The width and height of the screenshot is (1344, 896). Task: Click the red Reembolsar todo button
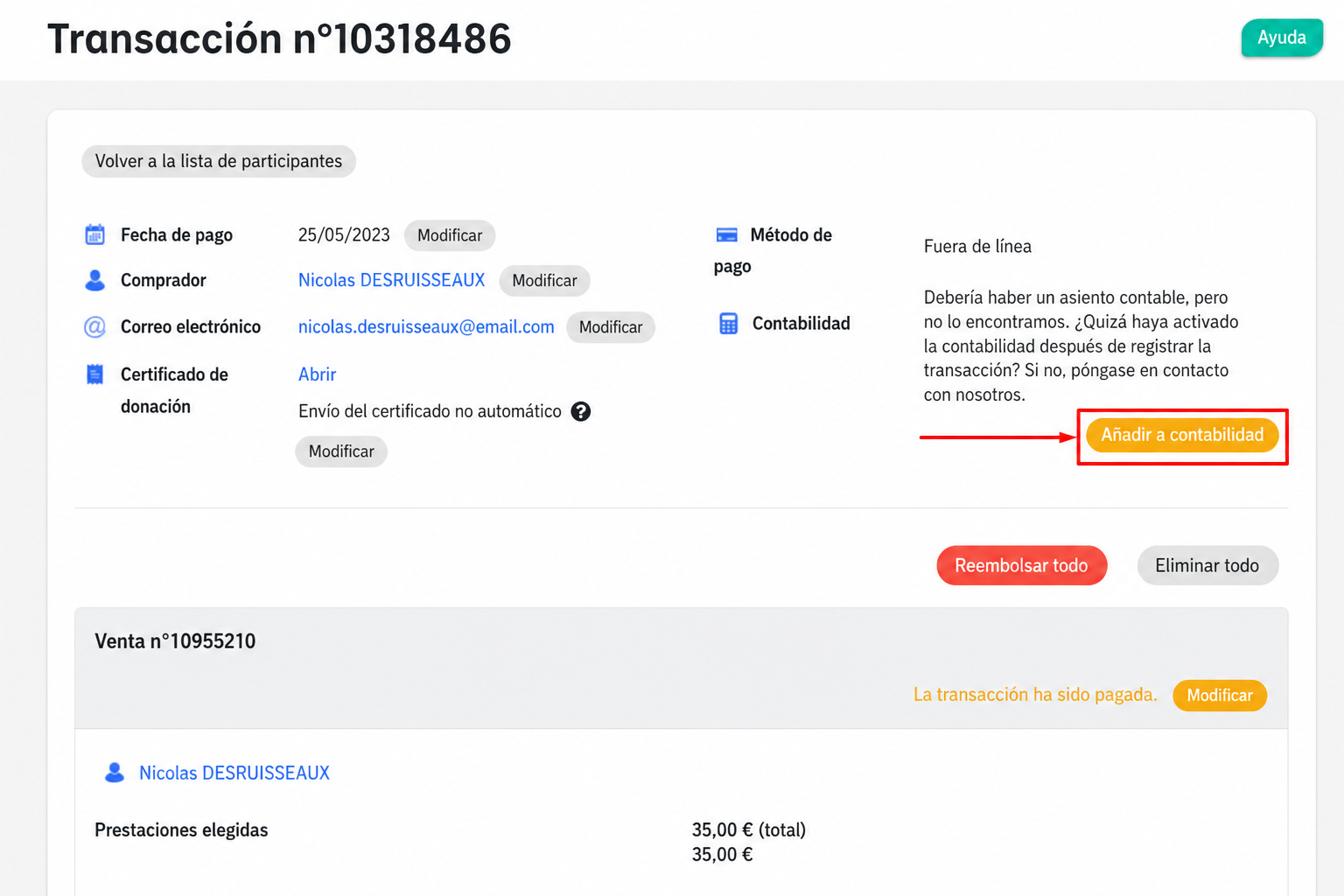coord(1021,565)
